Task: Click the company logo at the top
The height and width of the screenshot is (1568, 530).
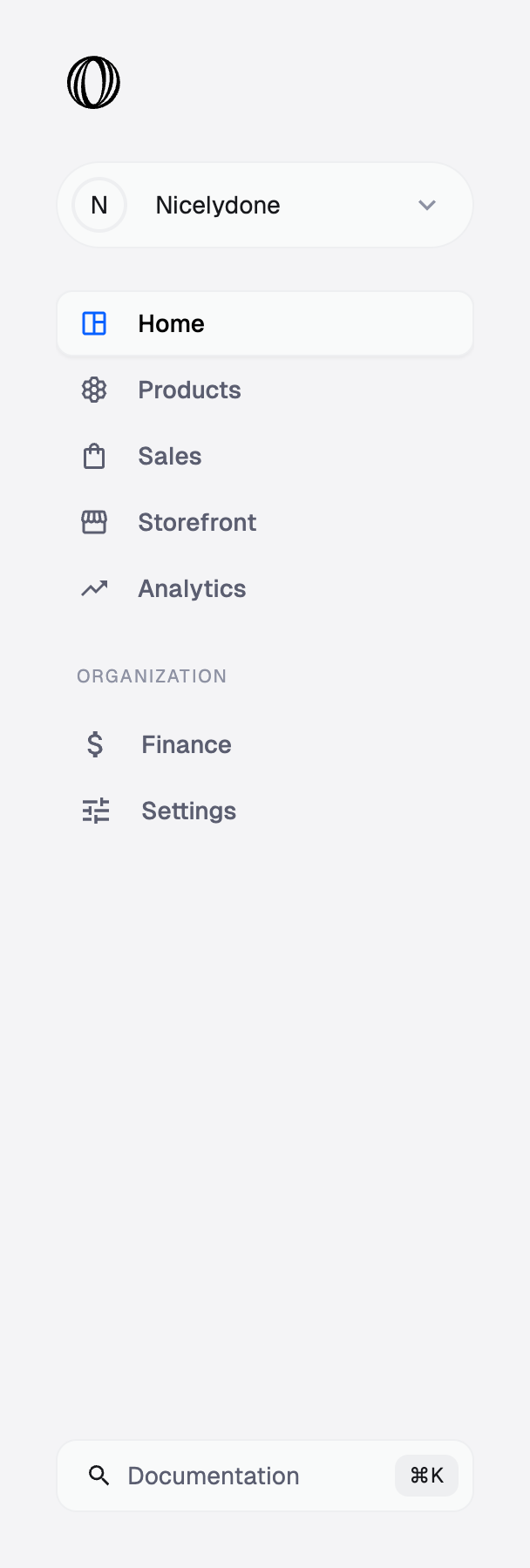Action: click(94, 81)
